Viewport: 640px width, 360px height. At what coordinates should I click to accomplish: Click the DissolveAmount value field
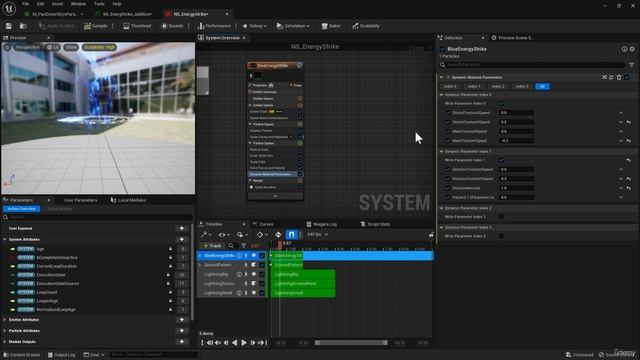coord(516,188)
